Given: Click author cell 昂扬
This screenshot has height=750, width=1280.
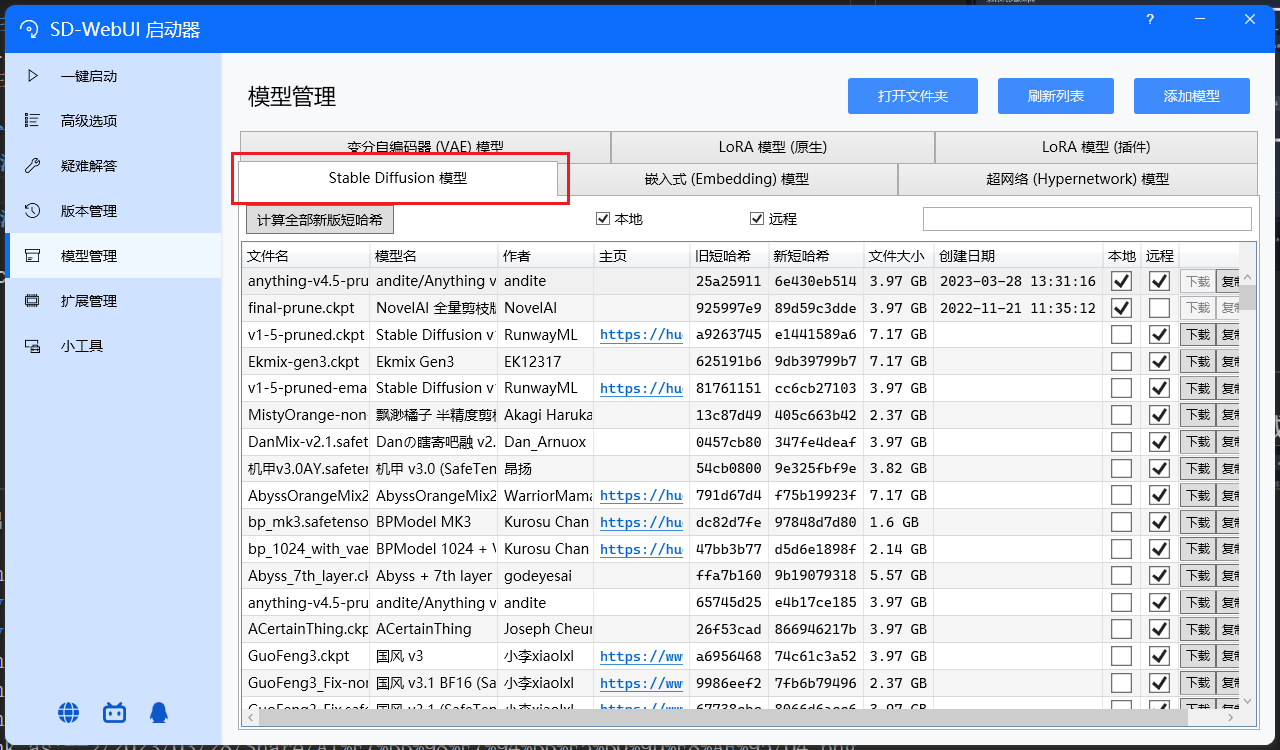Looking at the screenshot, I should 546,469.
